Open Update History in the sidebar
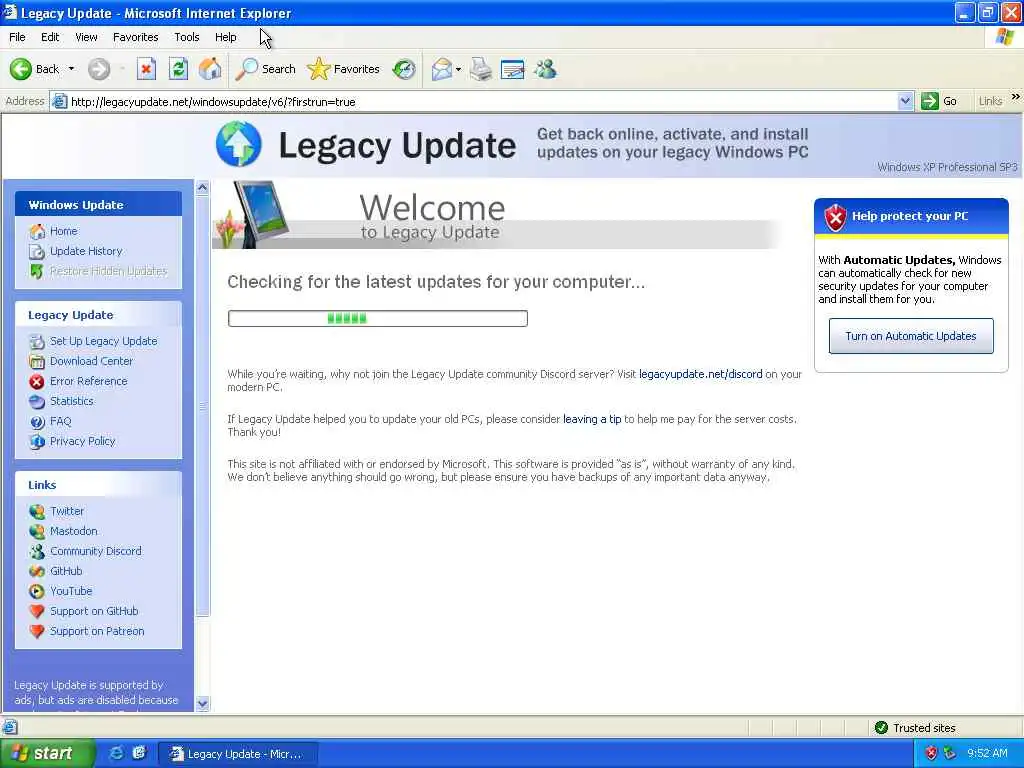Viewport: 1024px width, 768px height. click(x=86, y=251)
